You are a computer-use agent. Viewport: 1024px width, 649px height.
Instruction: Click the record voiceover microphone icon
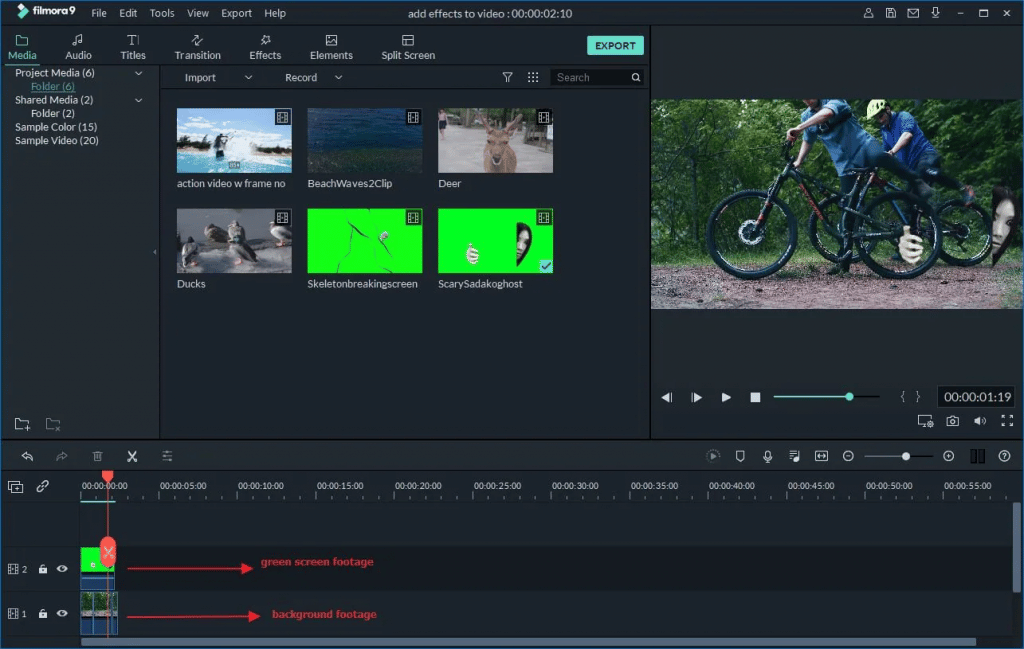pyautogui.click(x=767, y=456)
